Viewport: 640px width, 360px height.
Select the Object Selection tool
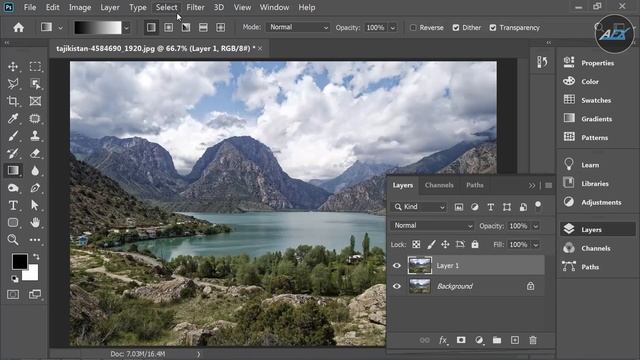[x=35, y=84]
